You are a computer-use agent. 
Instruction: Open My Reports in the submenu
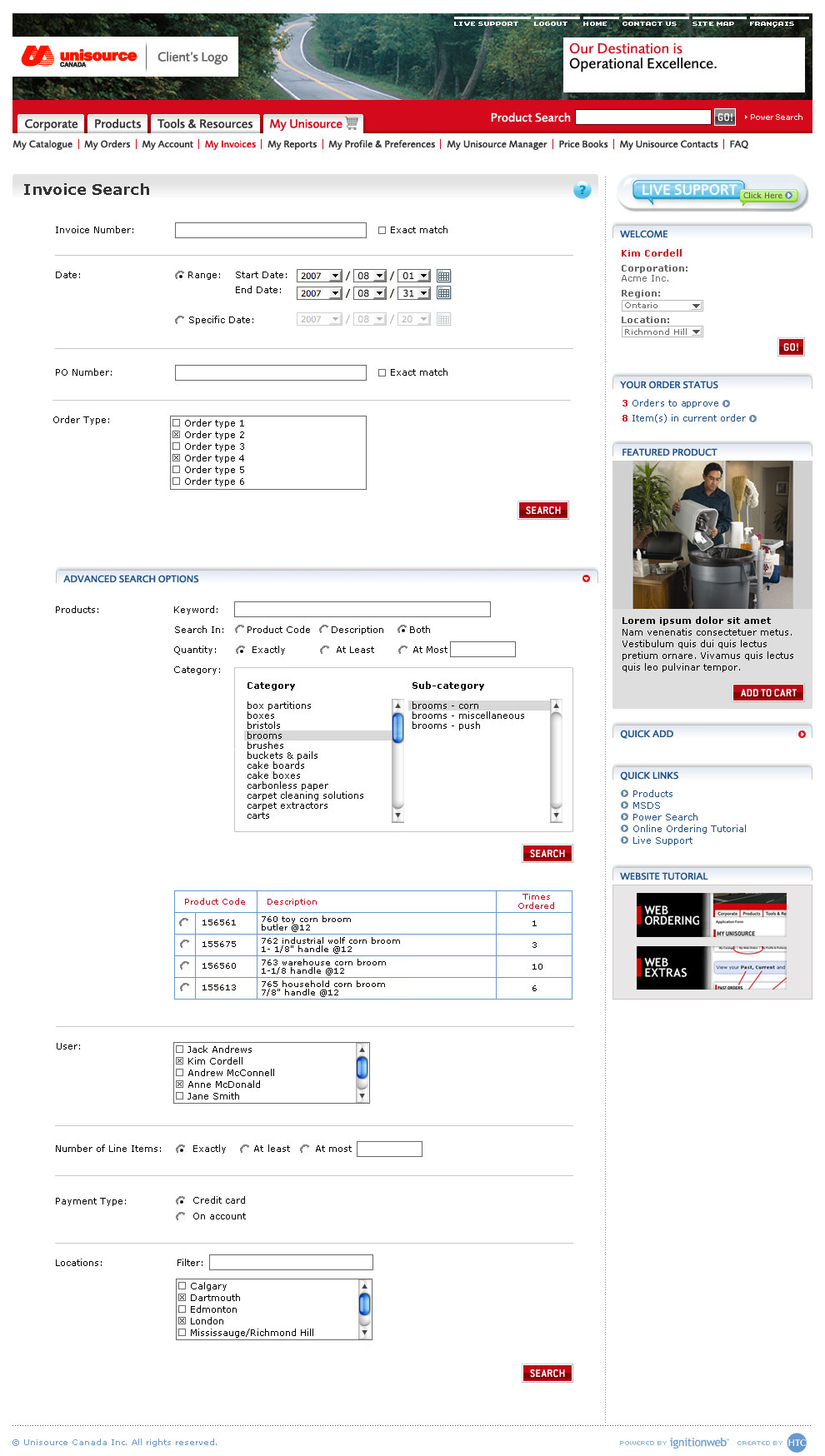(292, 144)
